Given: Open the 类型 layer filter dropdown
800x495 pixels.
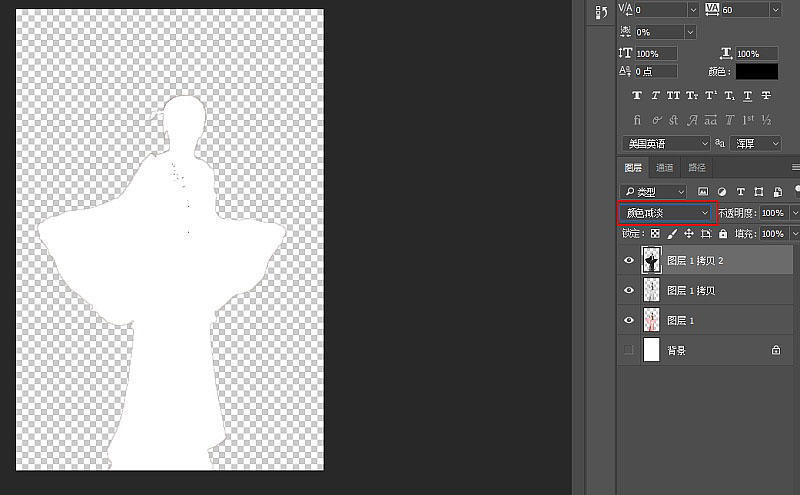Looking at the screenshot, I should coord(653,192).
